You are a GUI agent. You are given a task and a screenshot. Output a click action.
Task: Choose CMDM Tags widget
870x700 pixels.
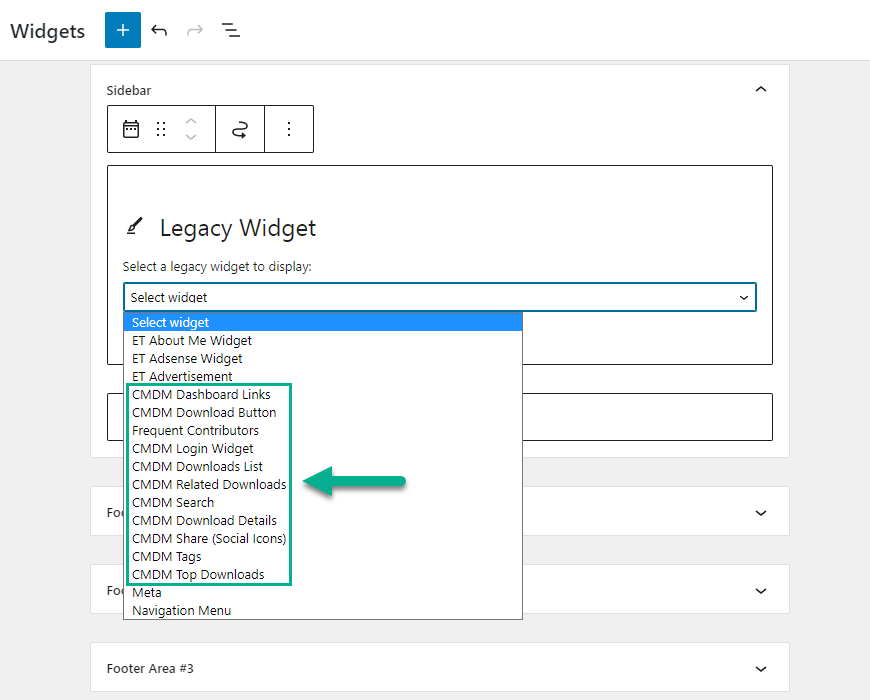tap(323, 557)
